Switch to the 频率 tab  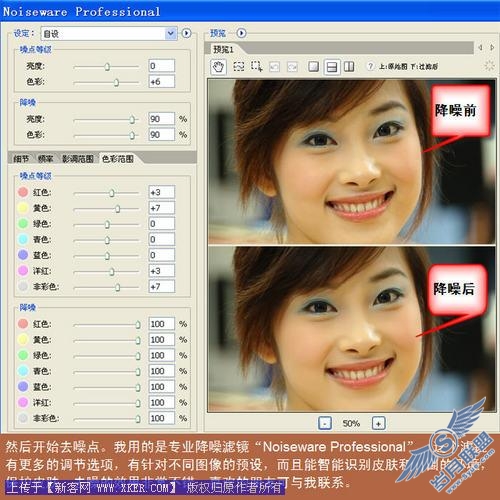[45, 159]
